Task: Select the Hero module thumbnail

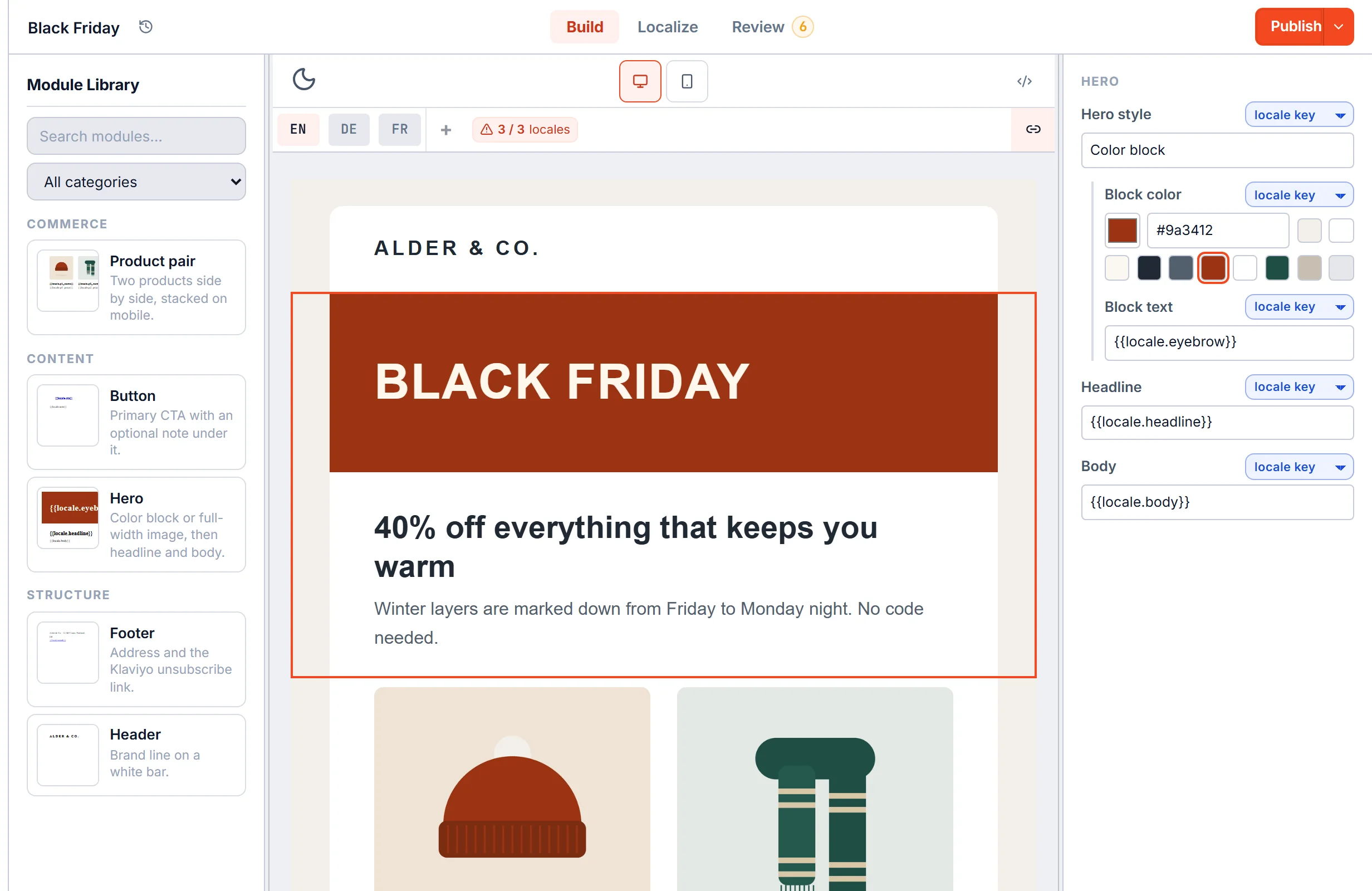Action: point(68,518)
